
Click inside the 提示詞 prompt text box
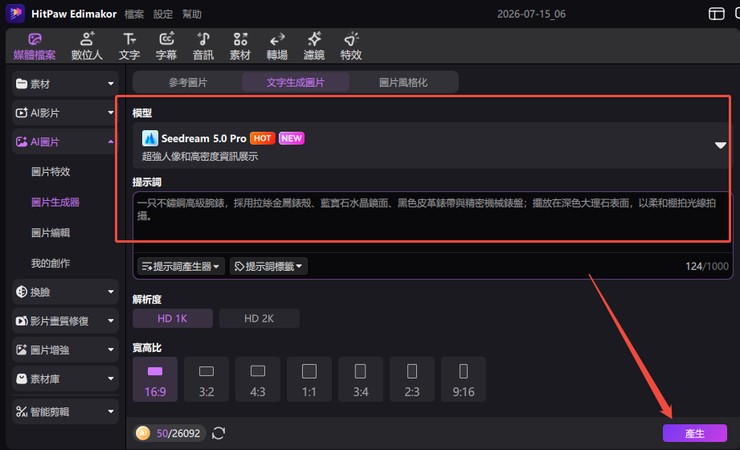432,222
